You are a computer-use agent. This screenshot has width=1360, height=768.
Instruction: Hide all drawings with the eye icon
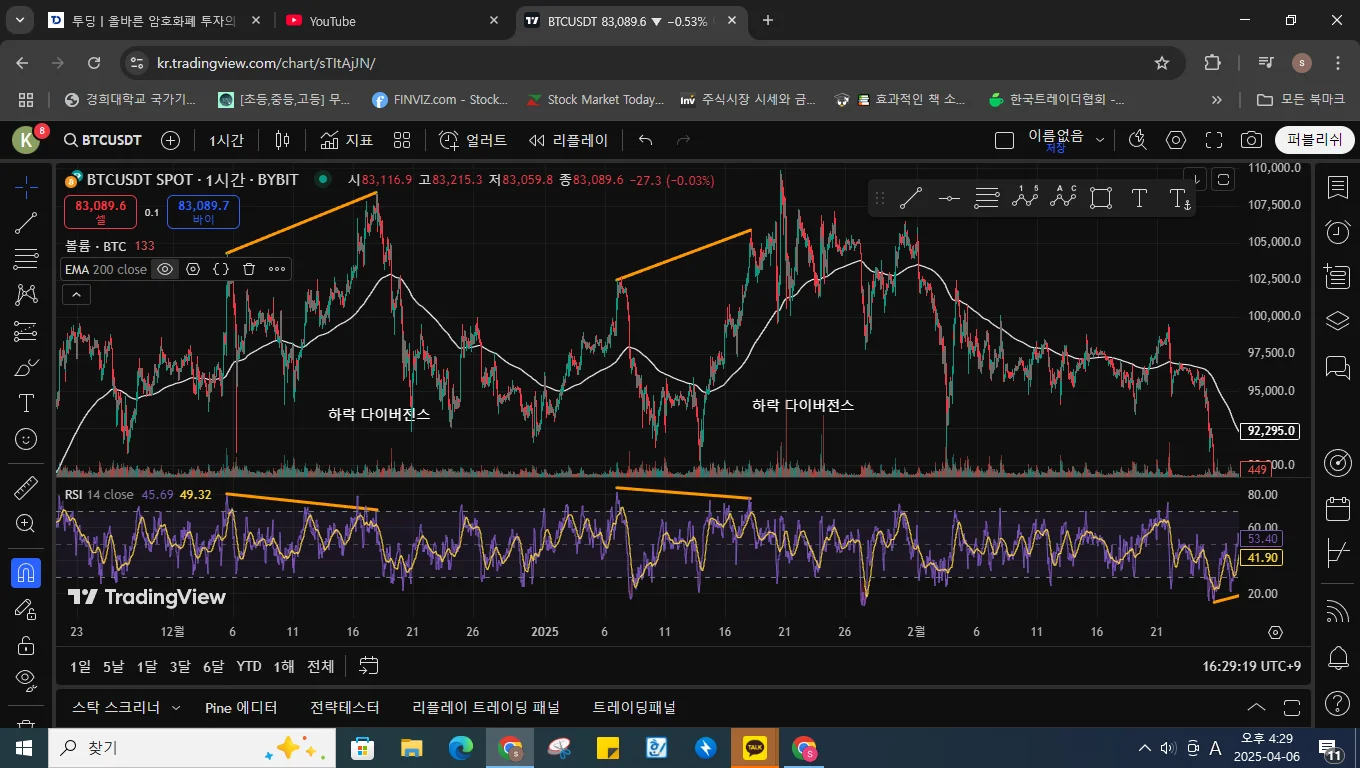27,680
